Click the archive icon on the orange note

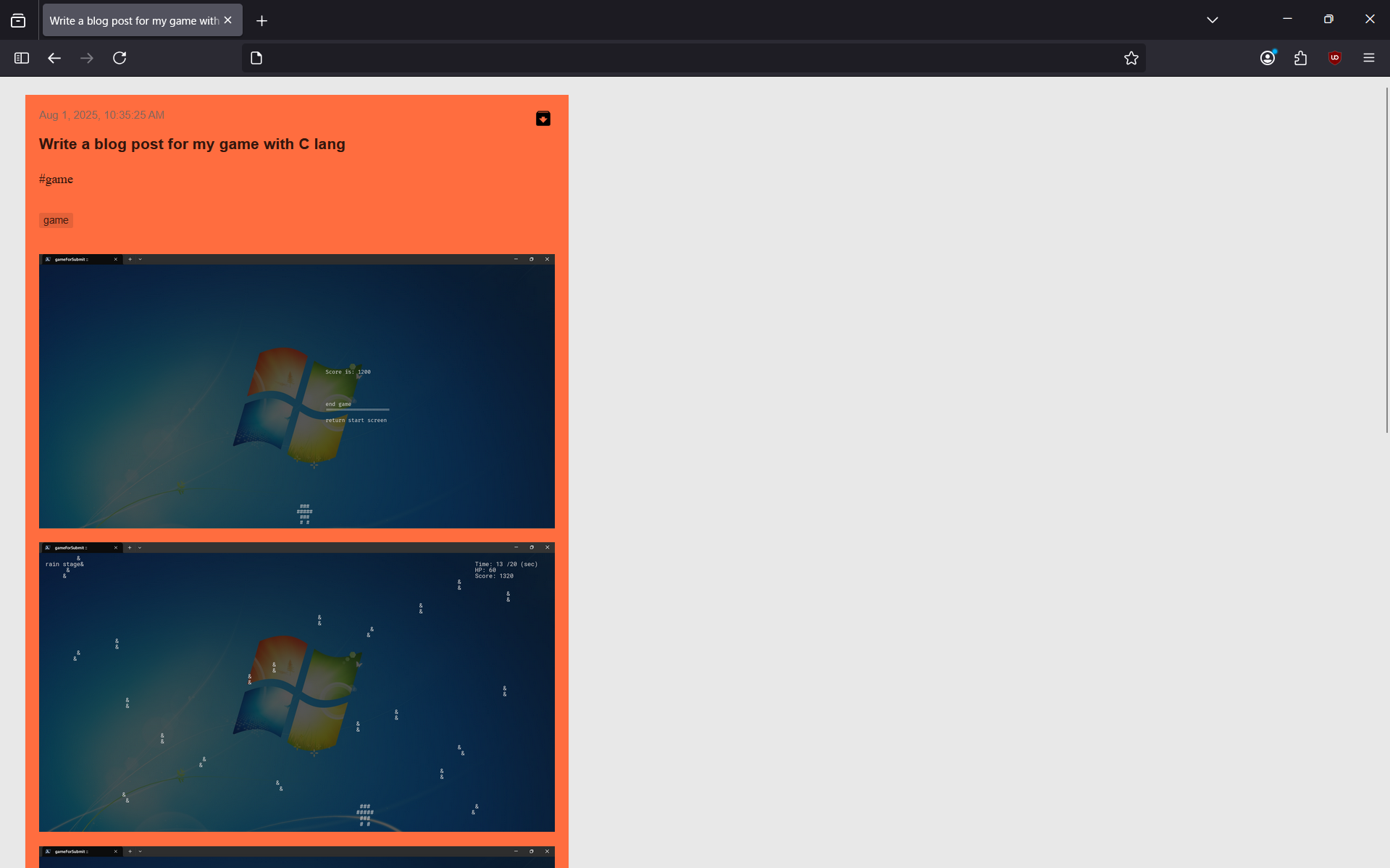point(543,119)
